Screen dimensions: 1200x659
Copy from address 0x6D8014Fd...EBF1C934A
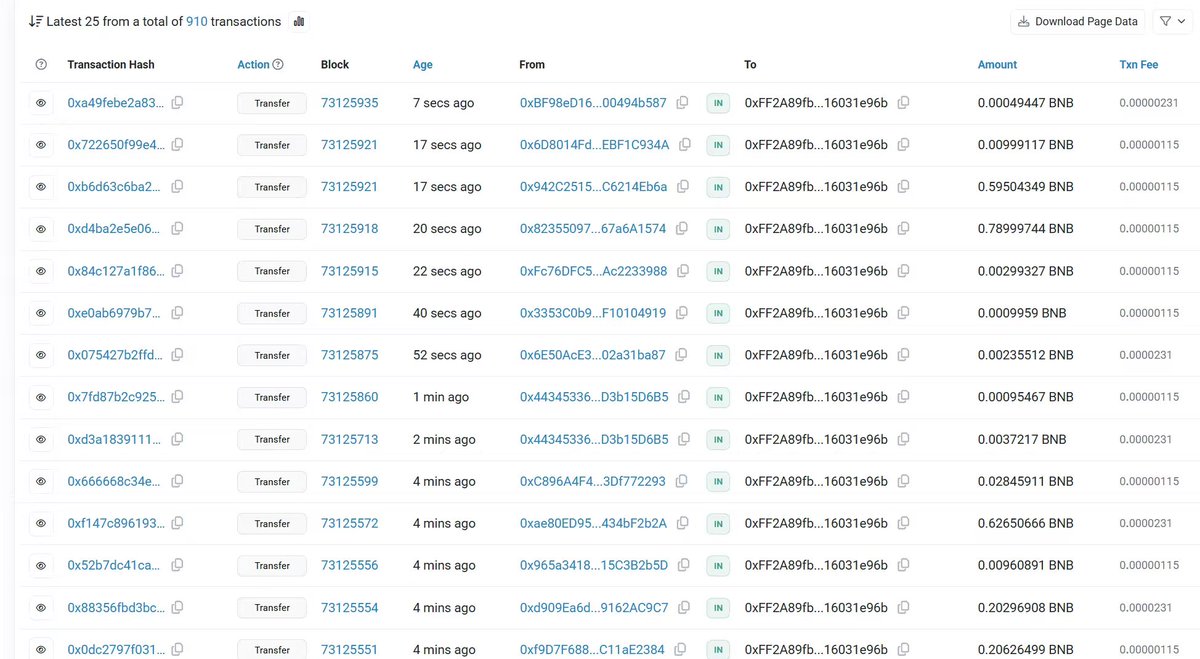point(685,145)
